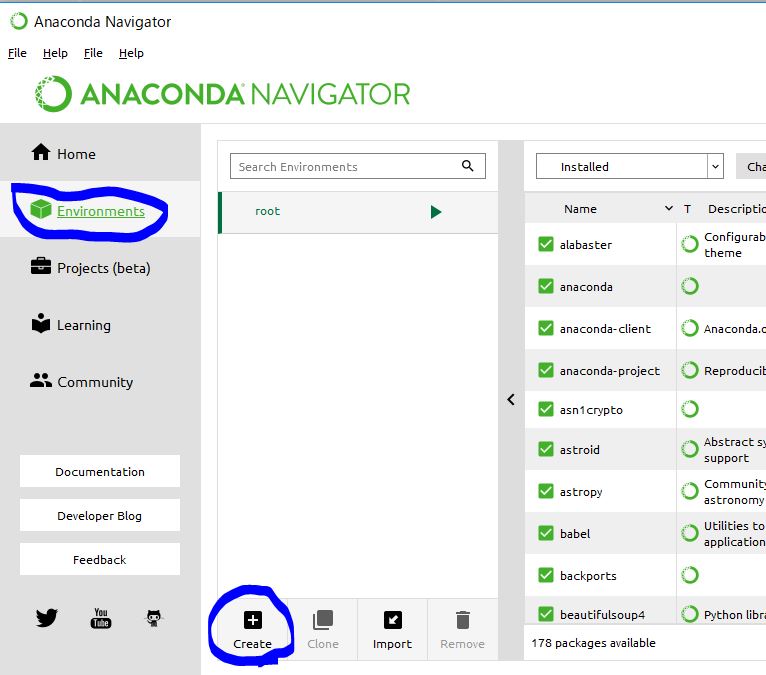Image resolution: width=766 pixels, height=675 pixels.
Task: Click the Projects briefcase icon
Action: [41, 266]
